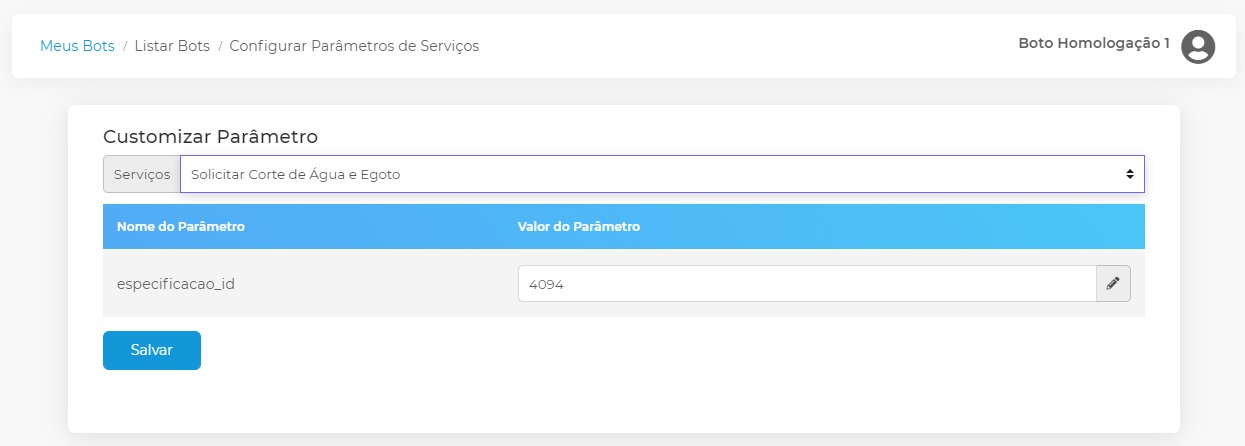Click the word Egoto in the service selector
The height and width of the screenshot is (446, 1245).
click(379, 174)
